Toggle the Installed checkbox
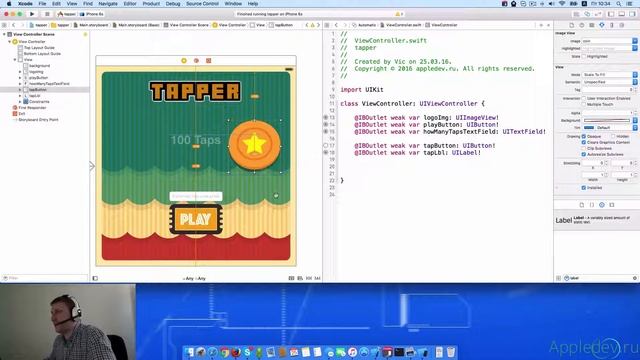Viewport: 640px width, 360px height. pos(584,188)
